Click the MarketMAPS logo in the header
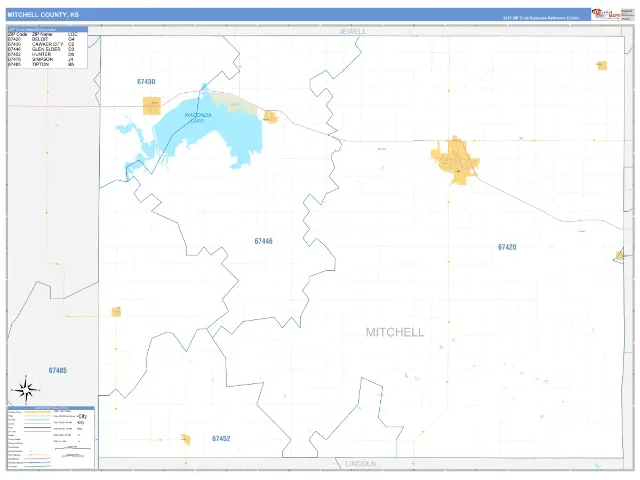 (x=606, y=14)
